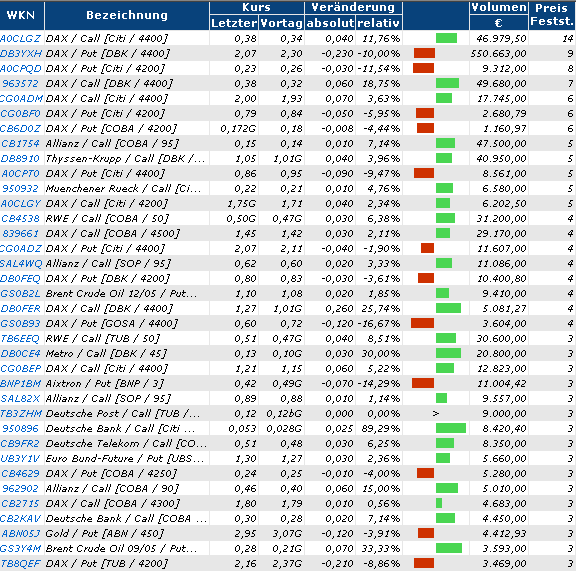Select 'Euro Bund-Future / Put [UBS...' description
This screenshot has width=576, height=571.
pos(125,459)
